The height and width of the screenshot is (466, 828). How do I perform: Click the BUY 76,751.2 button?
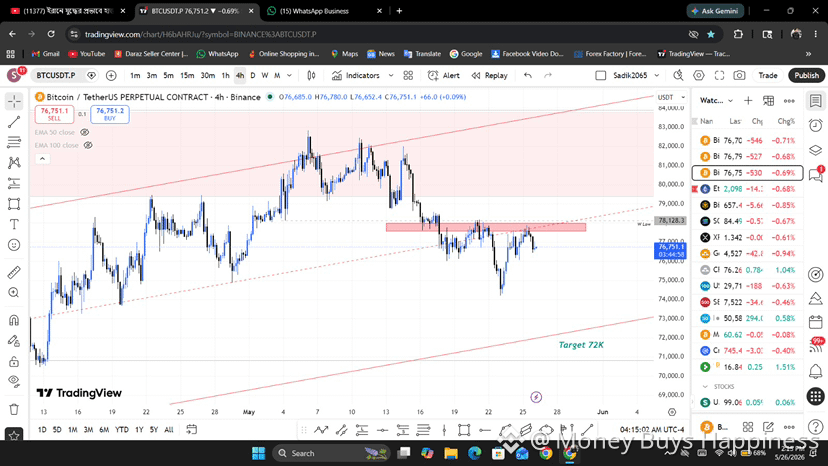coord(110,114)
